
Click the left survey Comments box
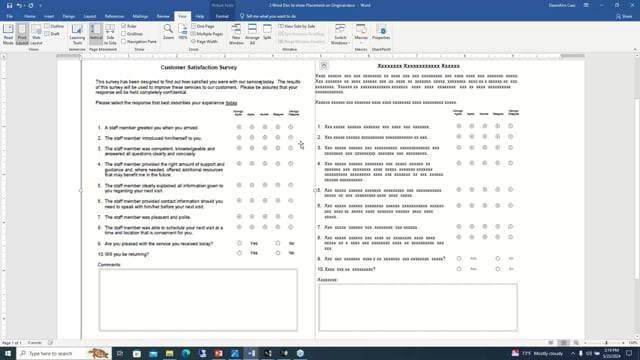pyautogui.click(x=198, y=300)
